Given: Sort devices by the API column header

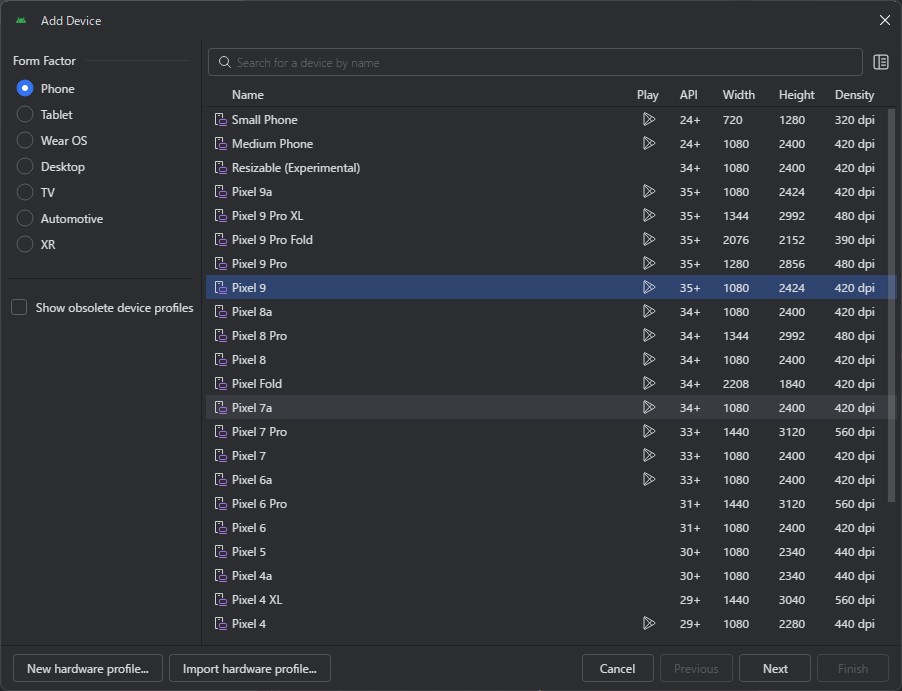Looking at the screenshot, I should tap(689, 95).
